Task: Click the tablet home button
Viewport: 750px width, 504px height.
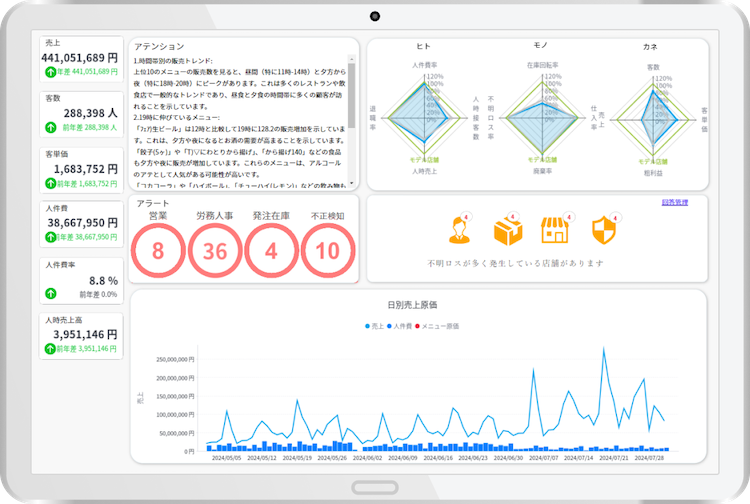Action: tap(375, 488)
